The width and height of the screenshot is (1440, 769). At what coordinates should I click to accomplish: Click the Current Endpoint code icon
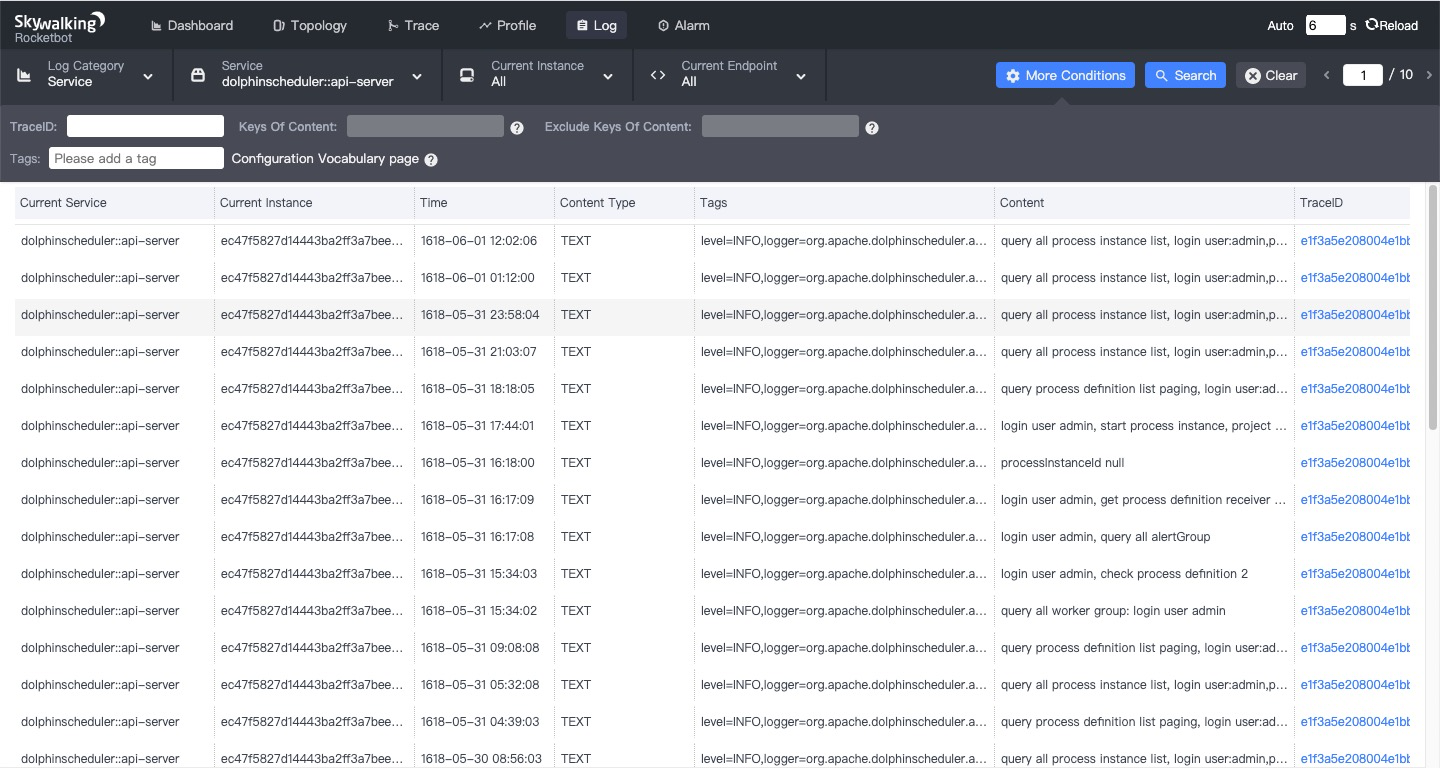click(x=657, y=75)
